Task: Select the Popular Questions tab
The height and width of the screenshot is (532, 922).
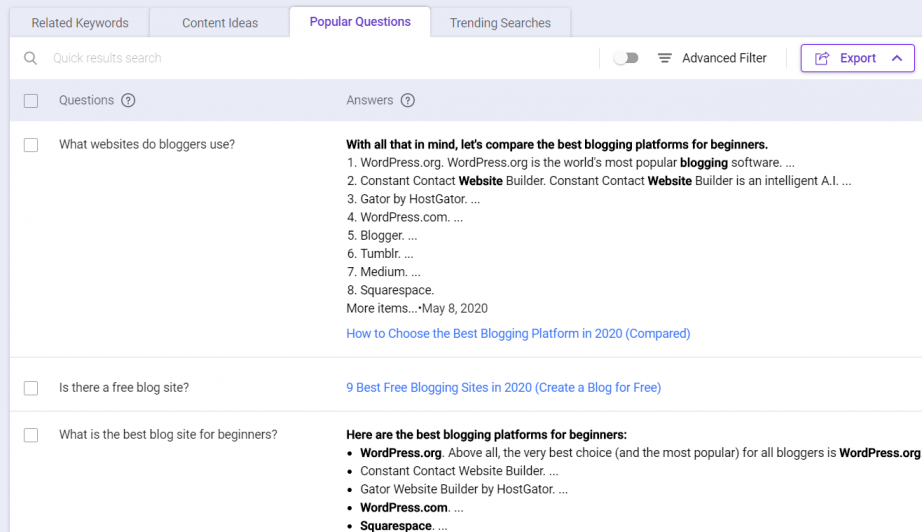Action: (360, 22)
